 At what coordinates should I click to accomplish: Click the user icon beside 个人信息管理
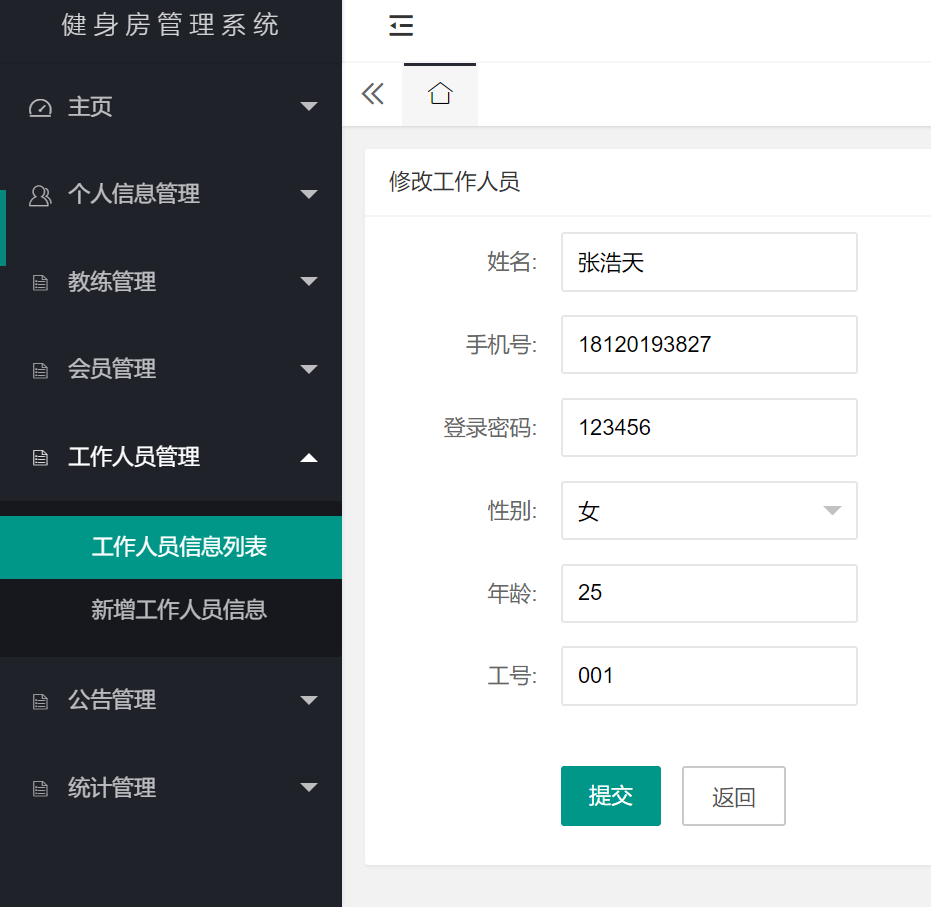pyautogui.click(x=40, y=195)
